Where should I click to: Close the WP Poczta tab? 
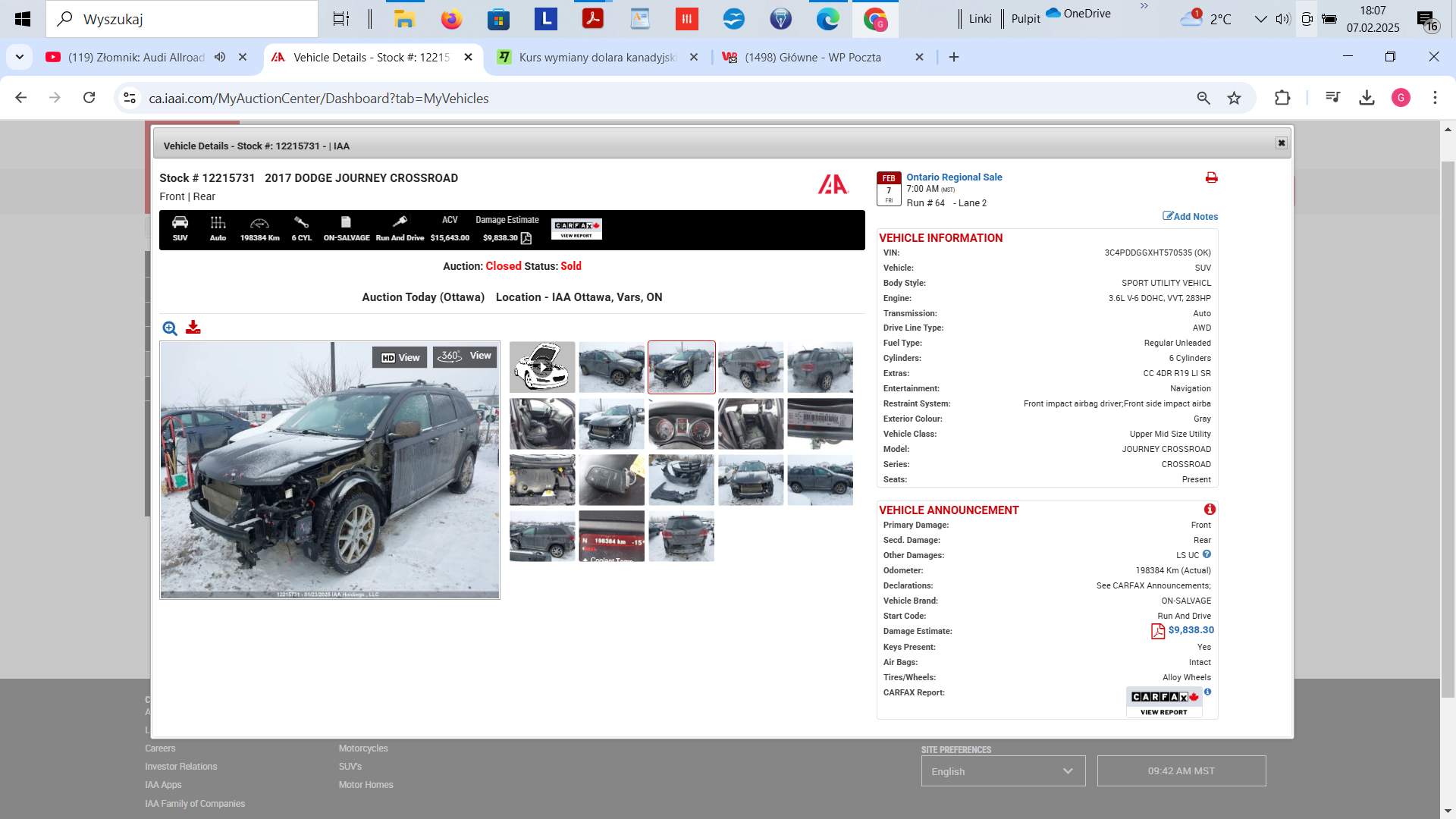(919, 57)
